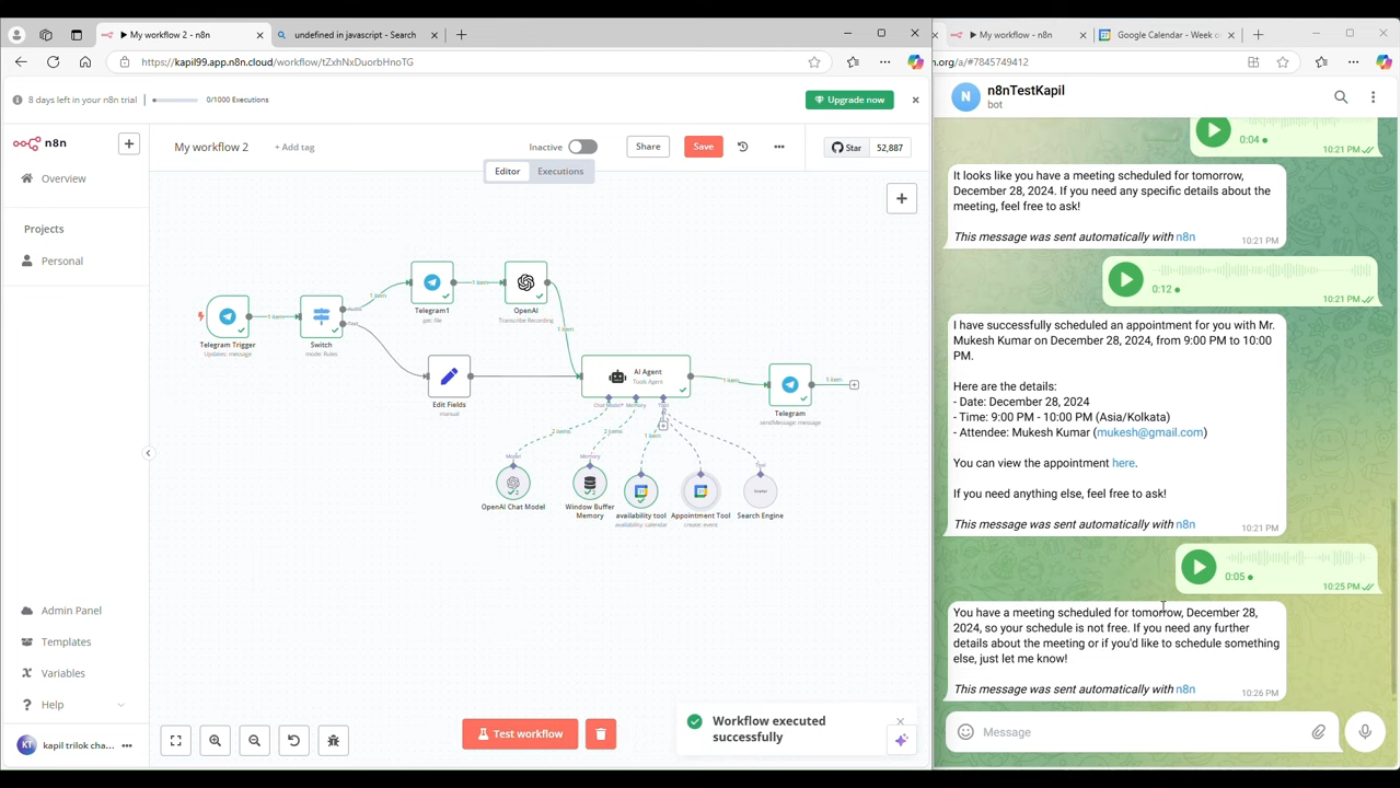Open the Search Engine node
Image resolution: width=1400 pixels, height=788 pixels.
(x=760, y=491)
